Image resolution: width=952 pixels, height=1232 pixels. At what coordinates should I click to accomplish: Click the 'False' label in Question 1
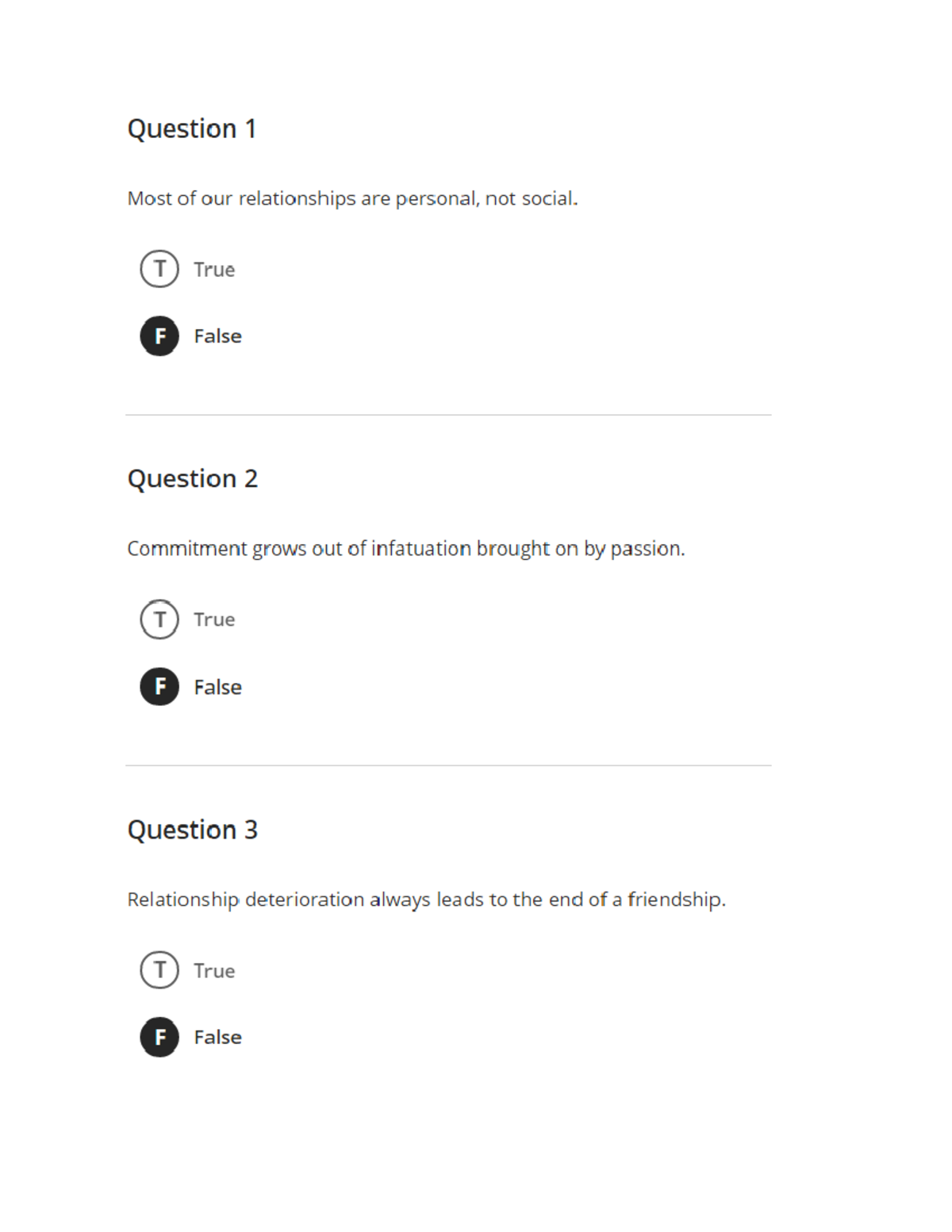[217, 336]
